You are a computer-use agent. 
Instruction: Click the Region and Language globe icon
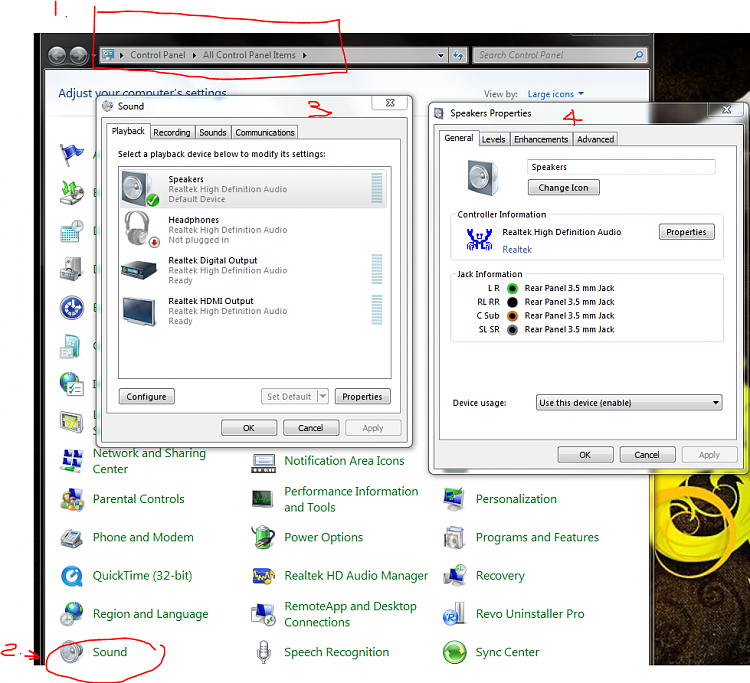[x=72, y=614]
